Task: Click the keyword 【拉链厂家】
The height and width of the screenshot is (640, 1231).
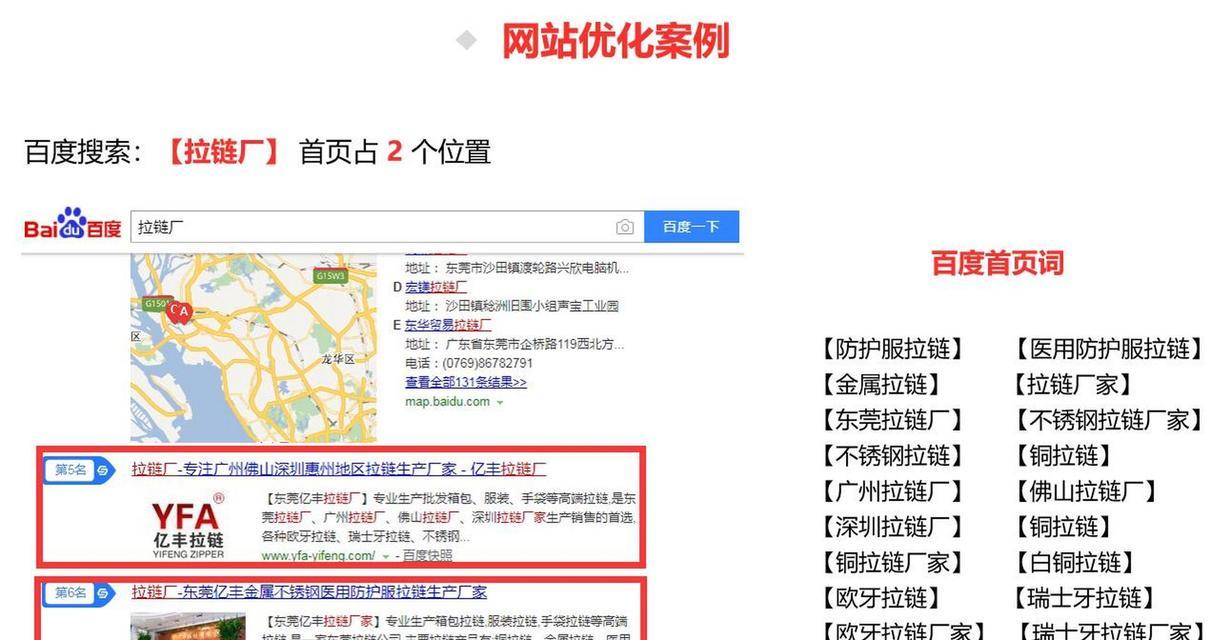Action: [x=1075, y=385]
